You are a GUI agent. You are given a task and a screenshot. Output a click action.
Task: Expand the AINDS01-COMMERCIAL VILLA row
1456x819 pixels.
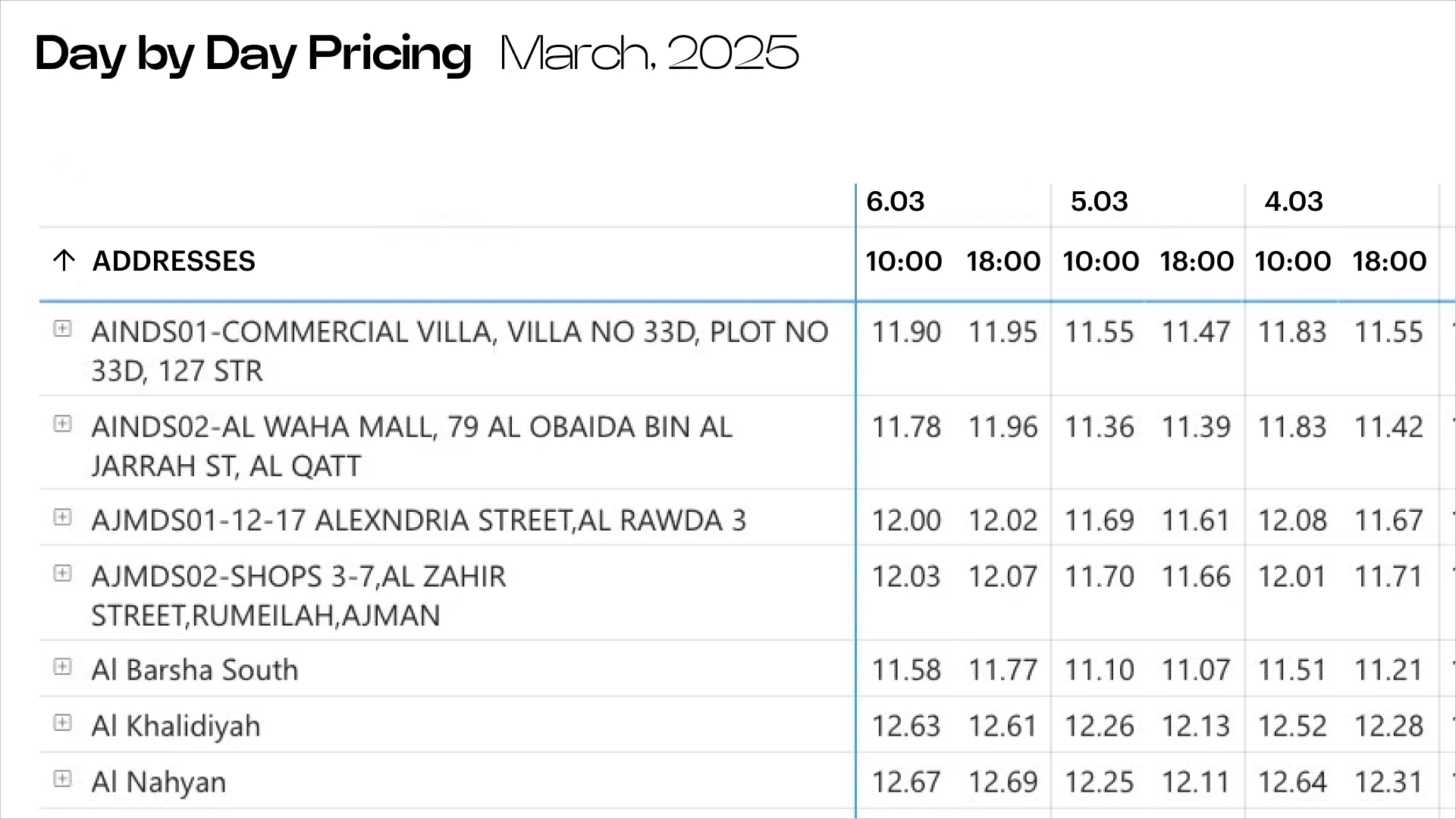click(62, 328)
